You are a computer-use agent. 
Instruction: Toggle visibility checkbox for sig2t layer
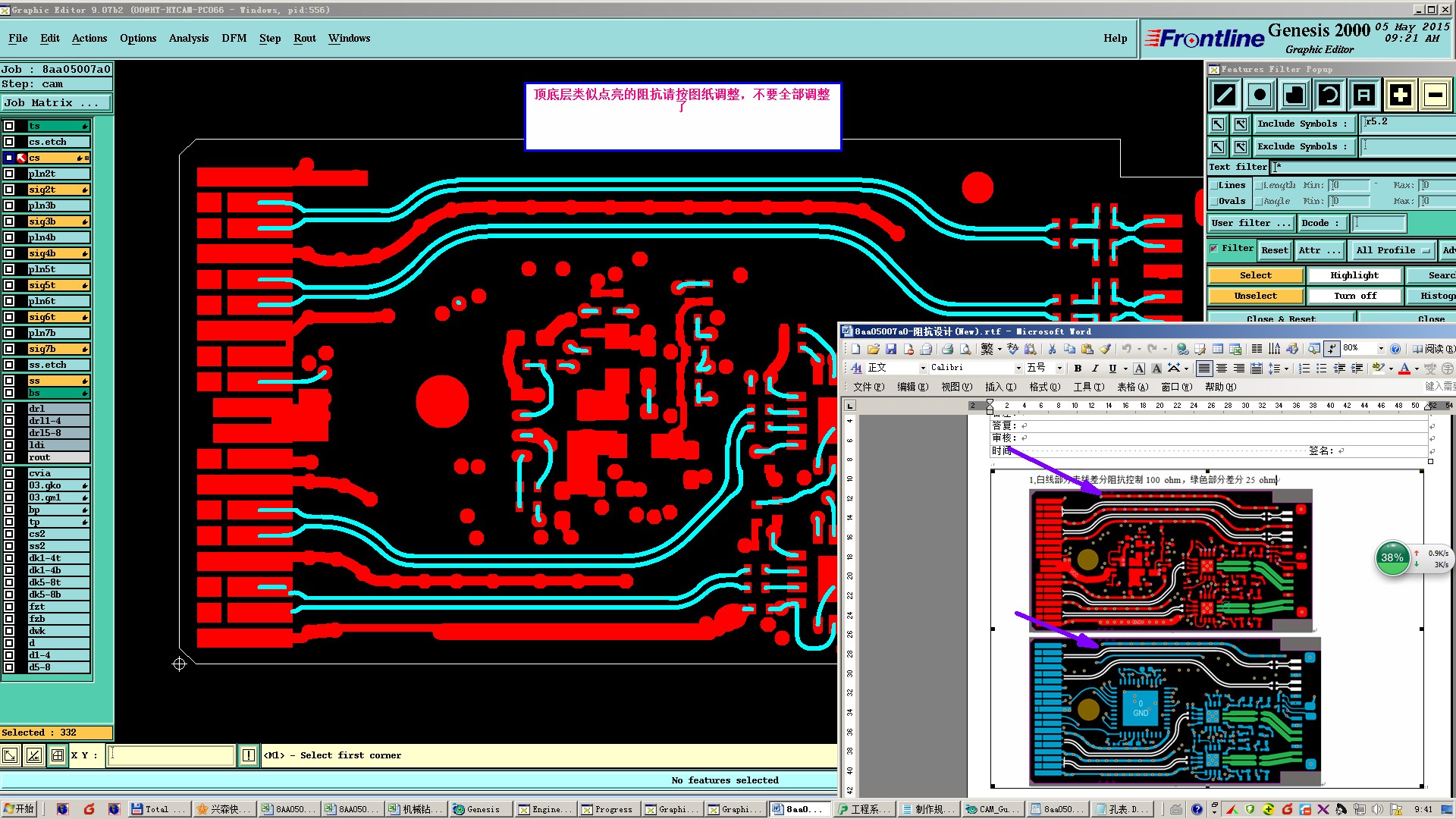click(x=9, y=190)
